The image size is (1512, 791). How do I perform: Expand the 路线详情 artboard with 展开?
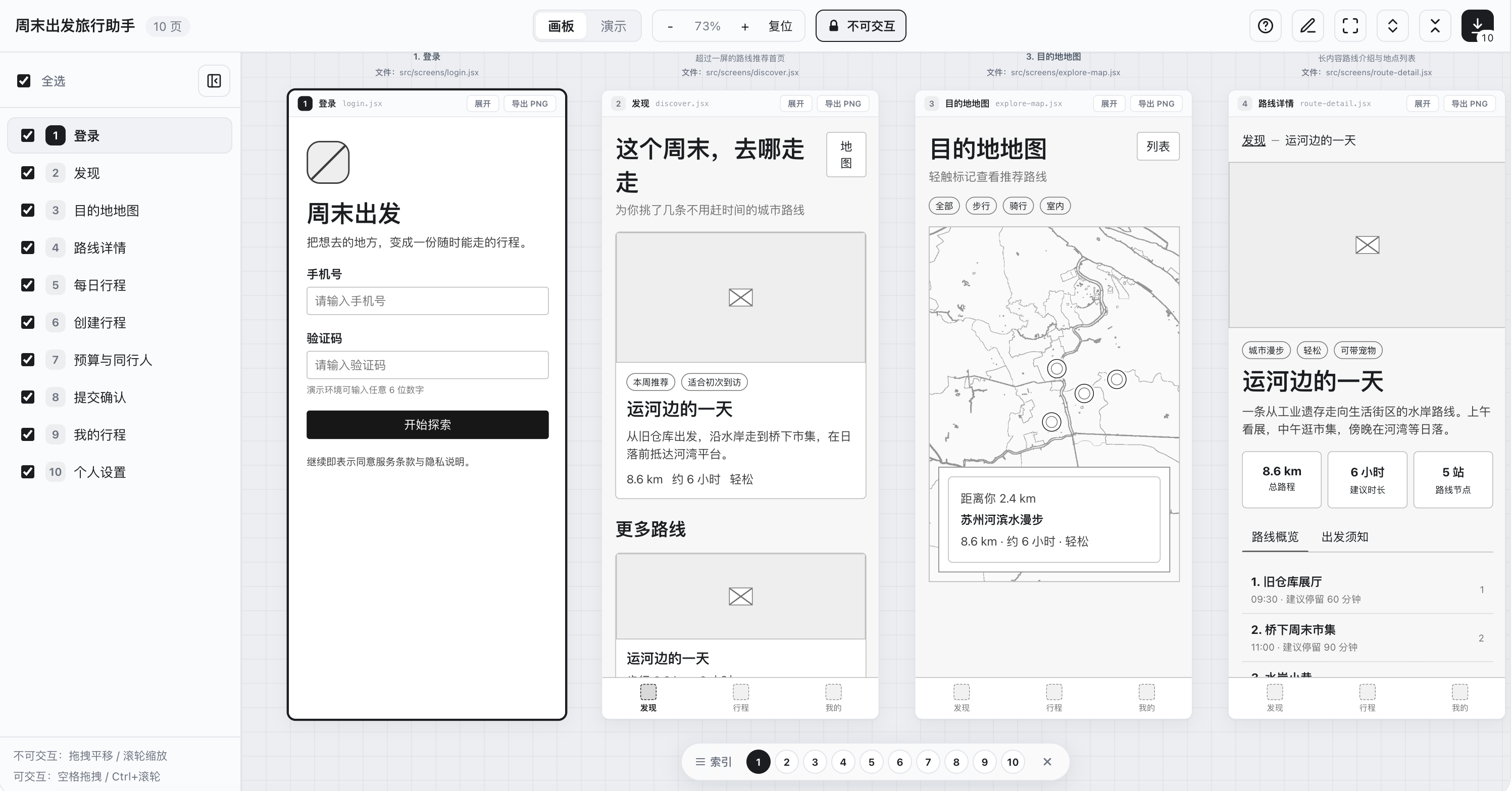coord(1423,104)
